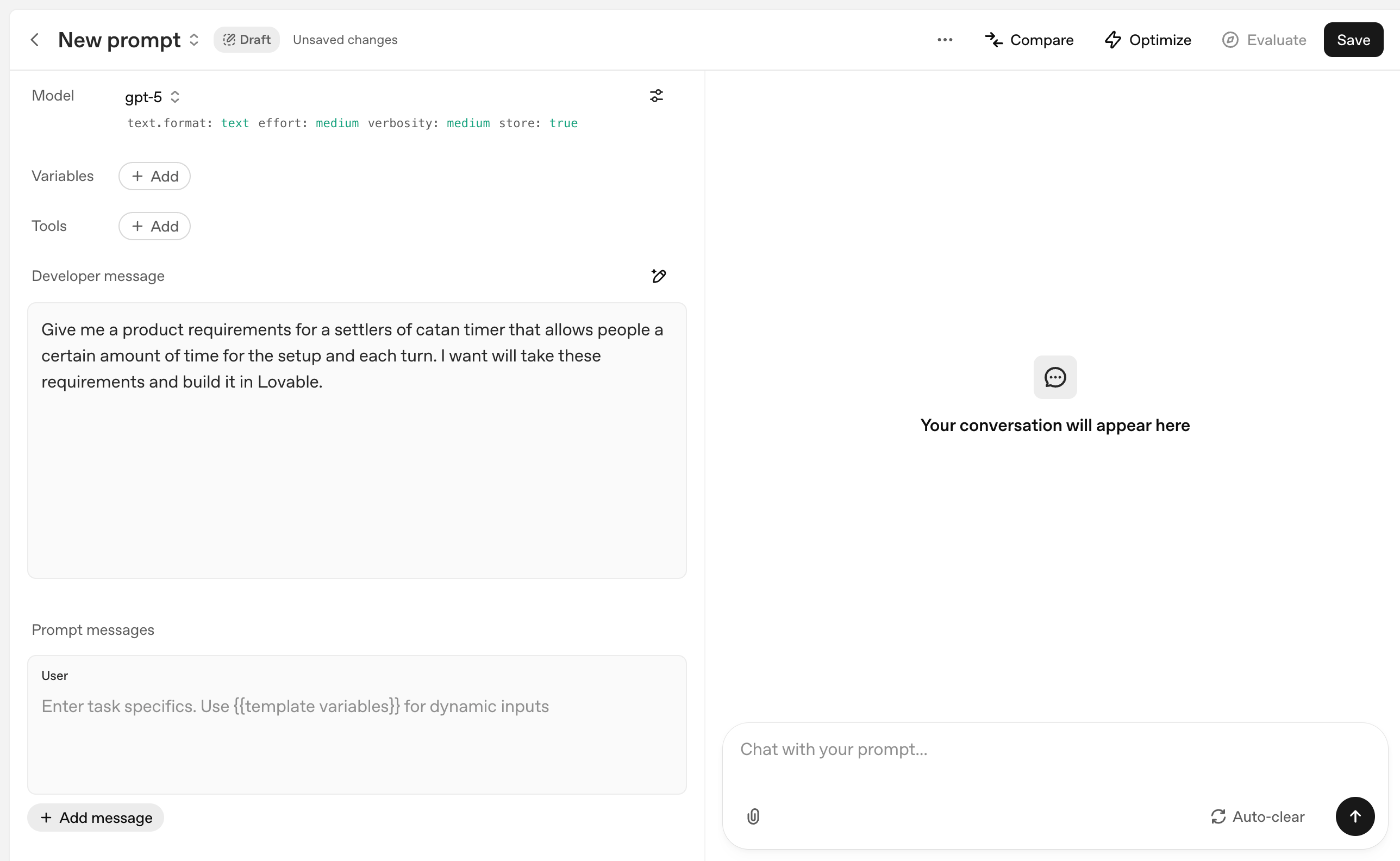
Task: Click the Evaluate option in the header
Action: [1264, 40]
